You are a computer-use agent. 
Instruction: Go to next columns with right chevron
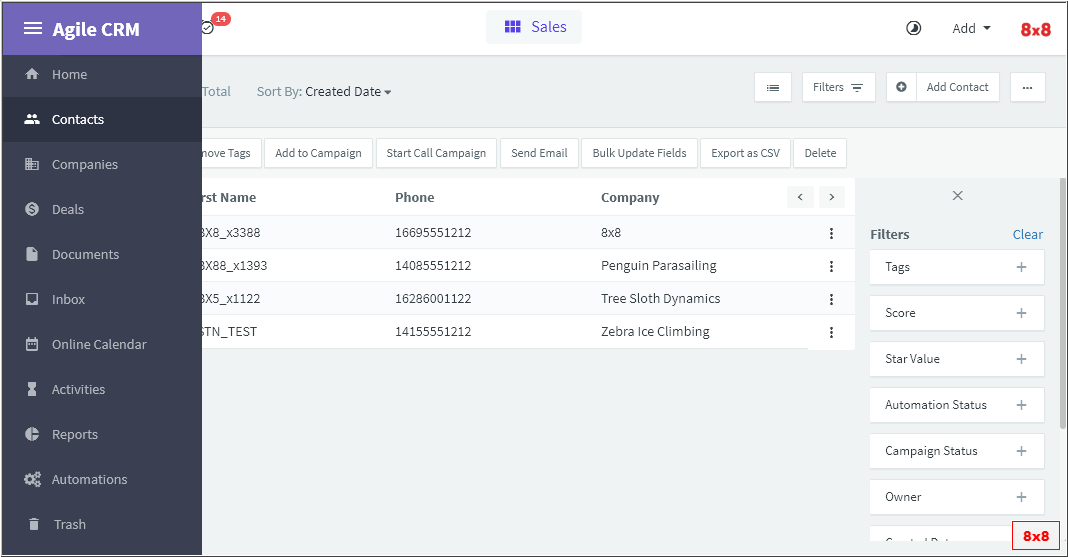pos(832,197)
